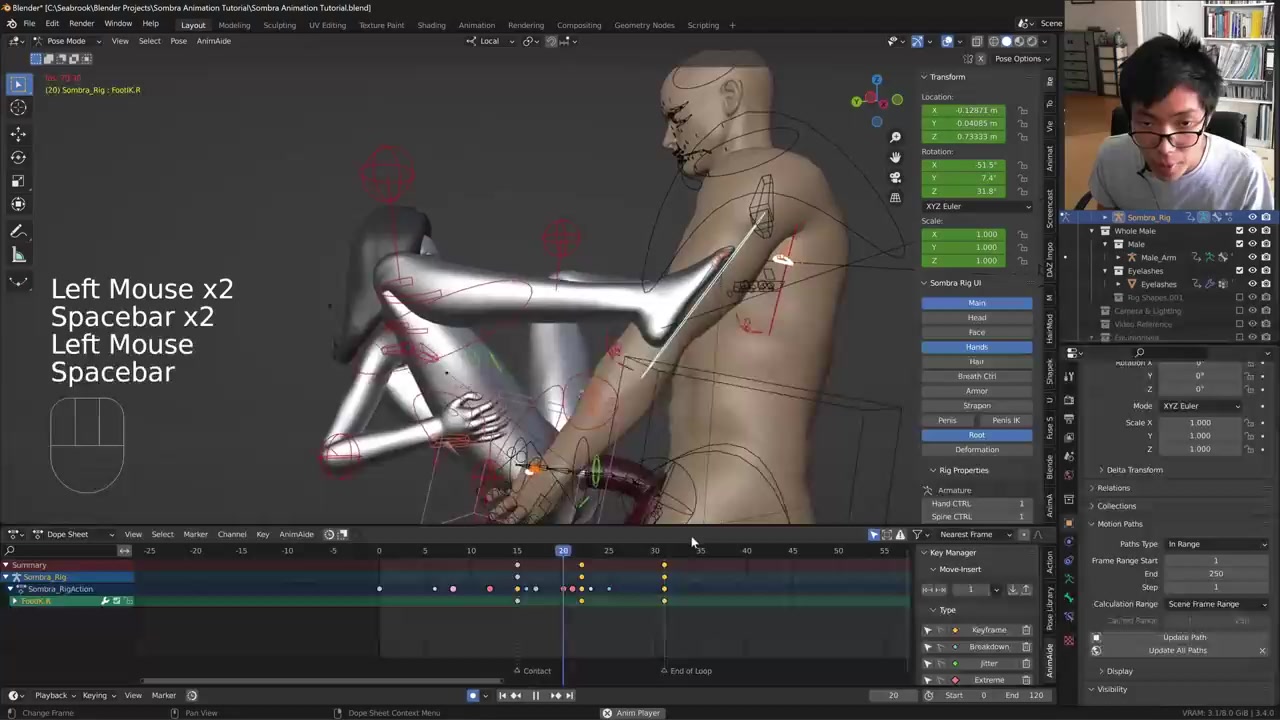Open the Paths Type In Range dropdown
Image resolution: width=1280 pixels, height=720 pixels.
tap(1216, 544)
